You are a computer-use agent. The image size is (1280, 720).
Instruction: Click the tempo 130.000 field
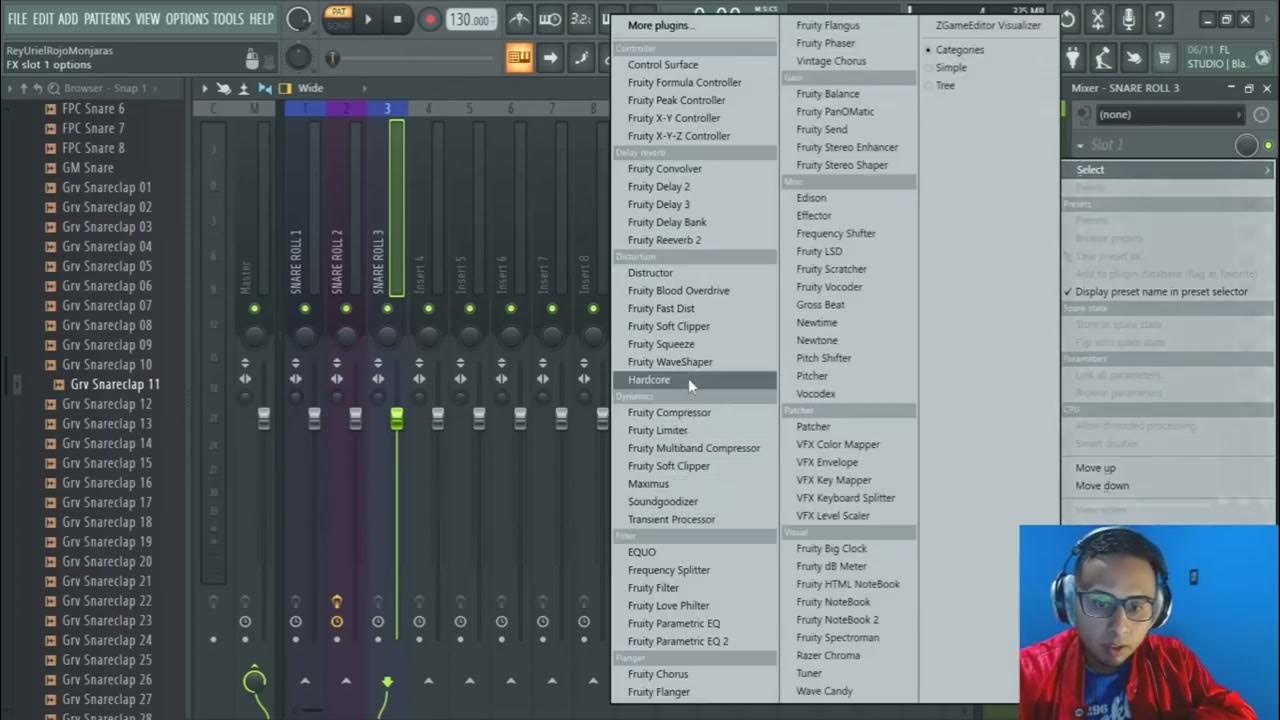[470, 19]
